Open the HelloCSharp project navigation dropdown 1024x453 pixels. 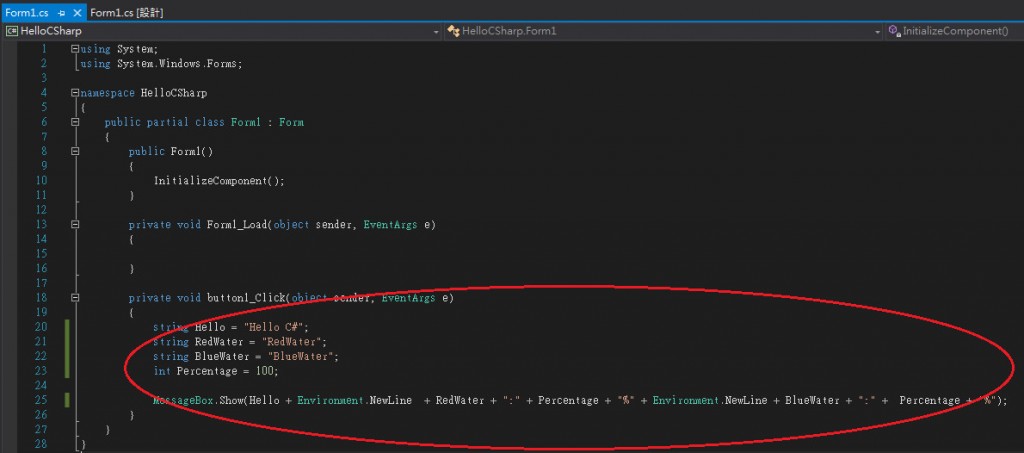pyautogui.click(x=436, y=31)
